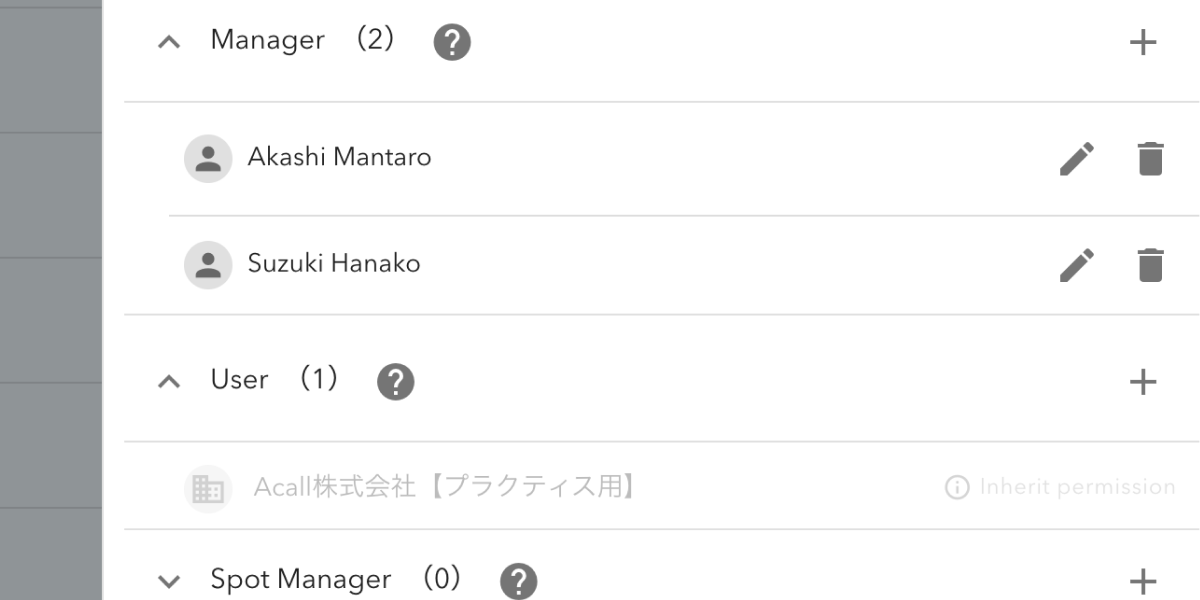The width and height of the screenshot is (1200, 600).
Task: Expand the Spot Manager section chevron
Action: tap(169, 581)
